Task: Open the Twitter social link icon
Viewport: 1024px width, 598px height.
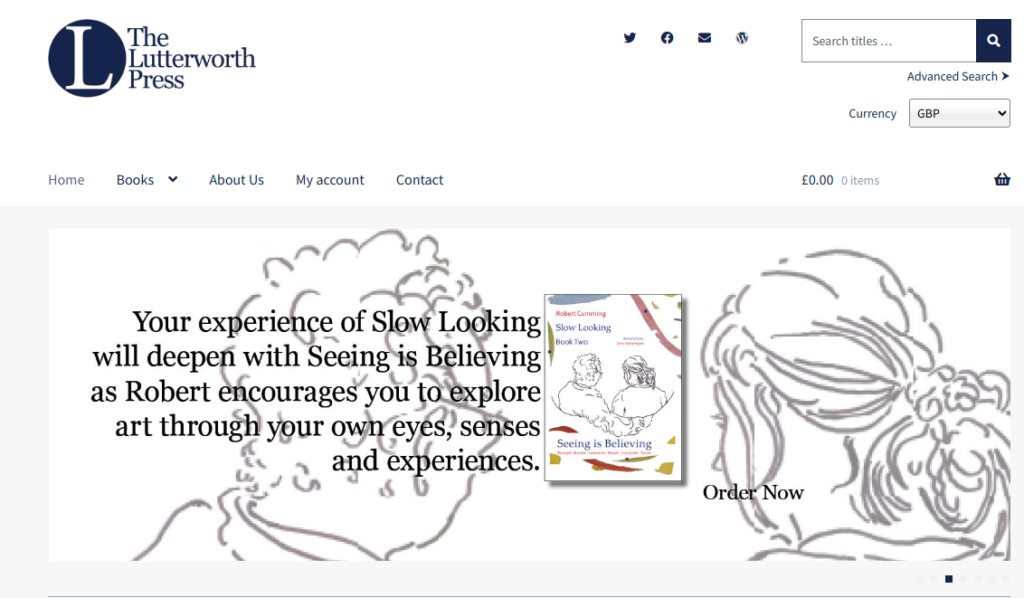Action: coord(630,38)
